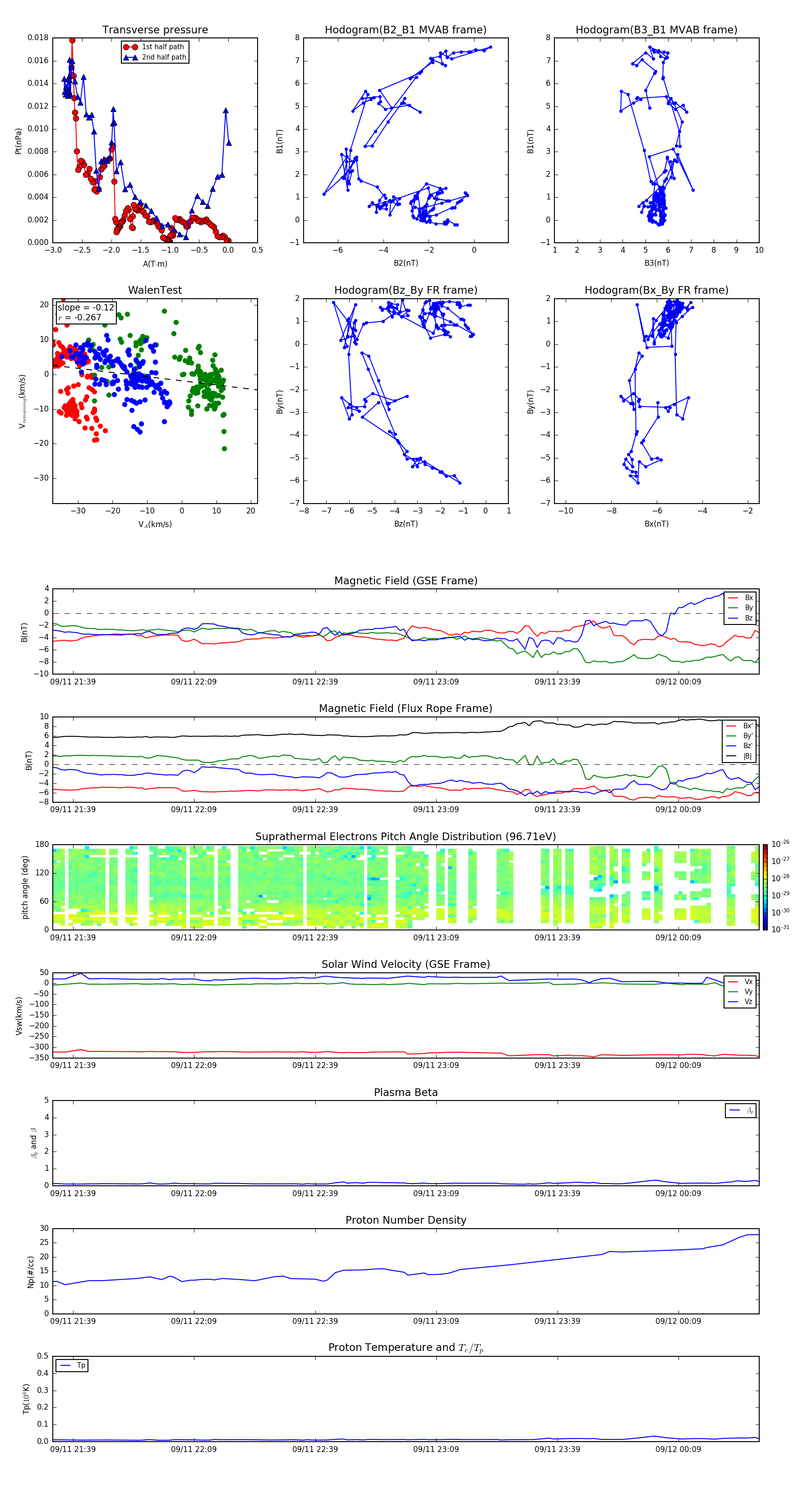812x1489 pixels.
Task: Click the -350 tick on the solar wind velocity axis
Action: (x=38, y=1058)
